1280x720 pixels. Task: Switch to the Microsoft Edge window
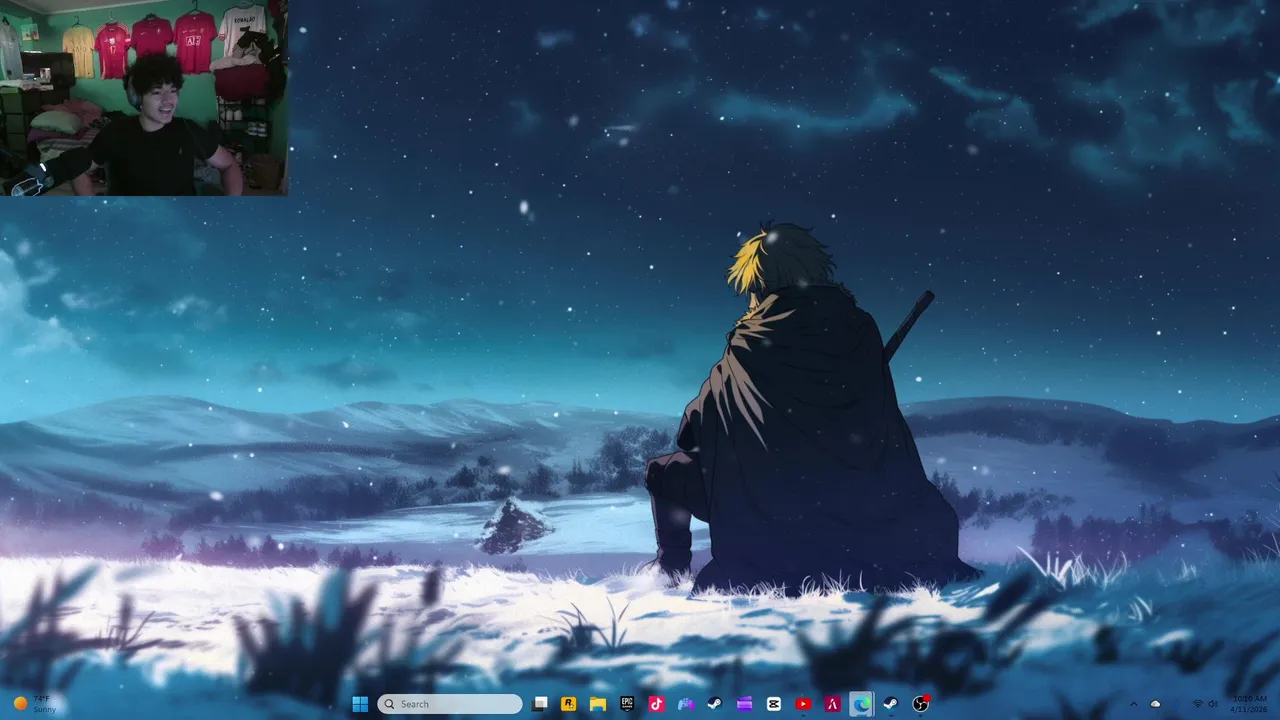pos(861,704)
